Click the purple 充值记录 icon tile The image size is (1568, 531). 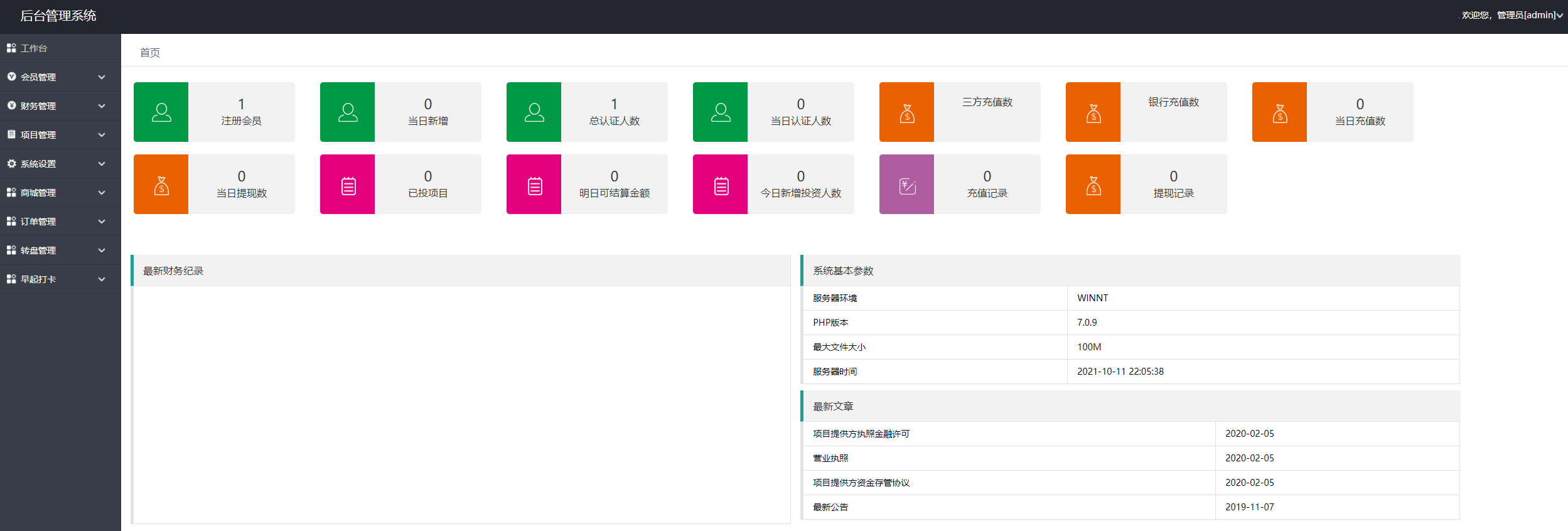[906, 185]
